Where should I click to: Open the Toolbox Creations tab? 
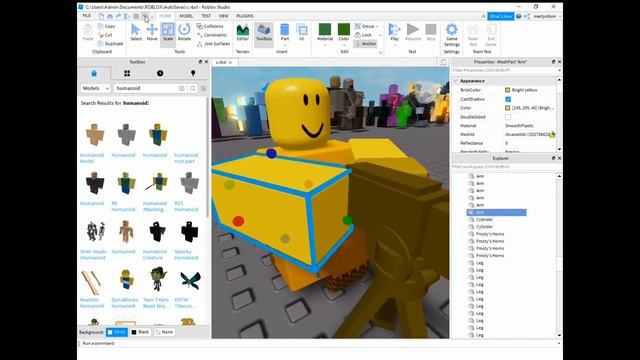193,73
